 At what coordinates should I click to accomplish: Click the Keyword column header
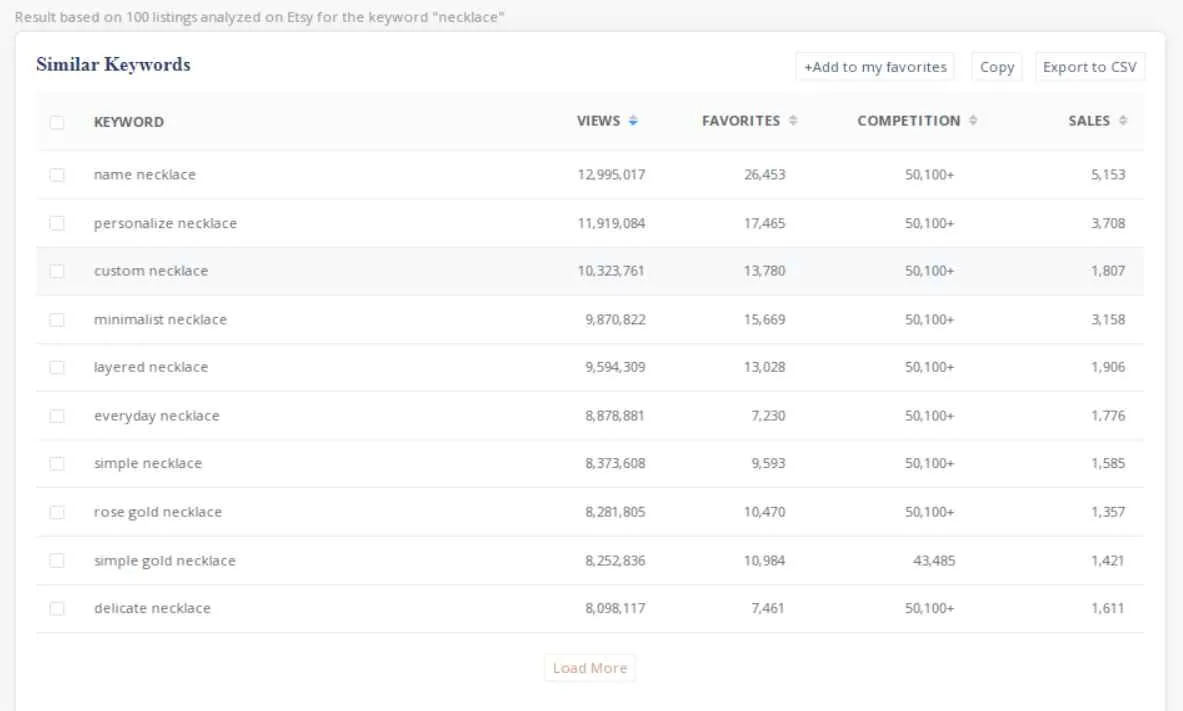coord(128,122)
